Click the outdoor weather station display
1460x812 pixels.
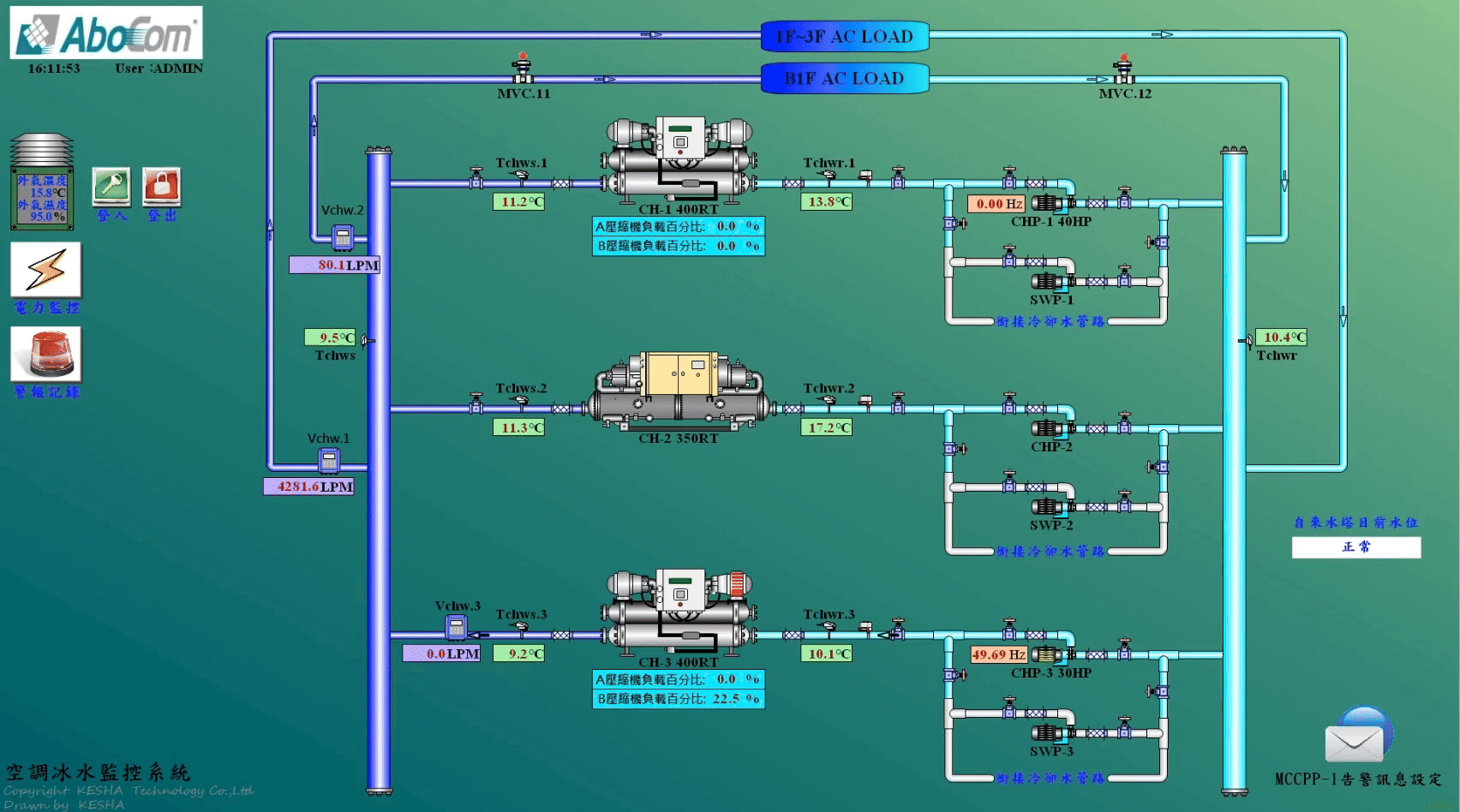click(42, 182)
